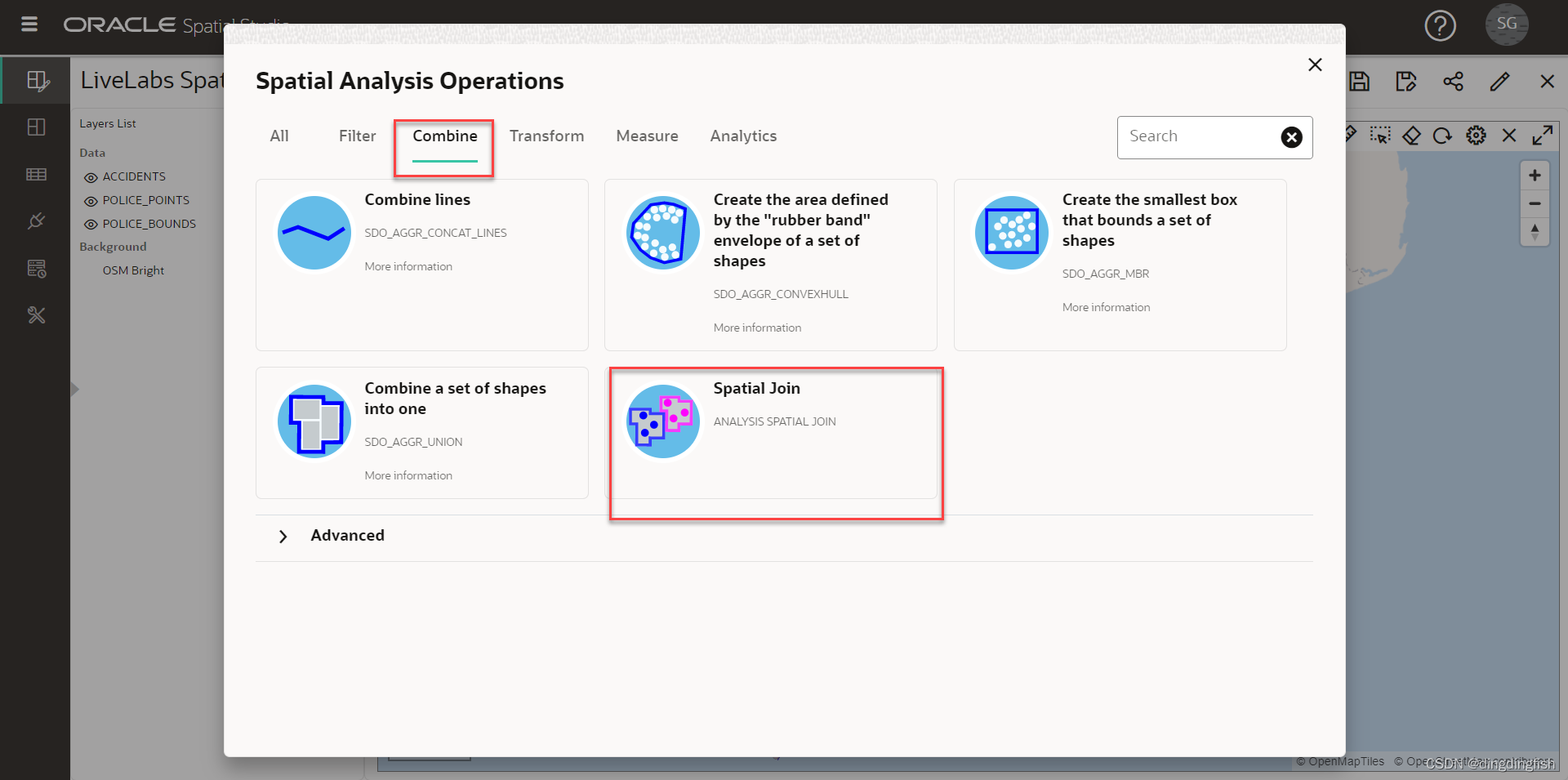
Task: Toggle visibility of ACCIDENTS layer
Action: 91,177
